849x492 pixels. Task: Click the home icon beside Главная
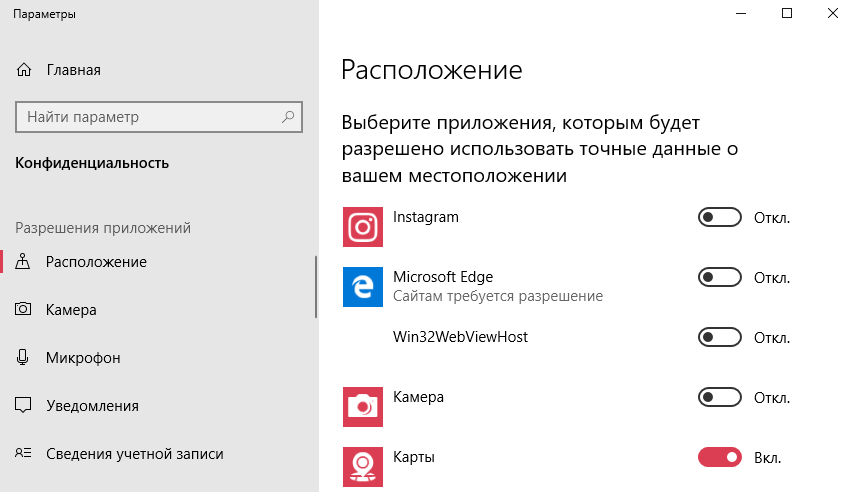pyautogui.click(x=24, y=70)
